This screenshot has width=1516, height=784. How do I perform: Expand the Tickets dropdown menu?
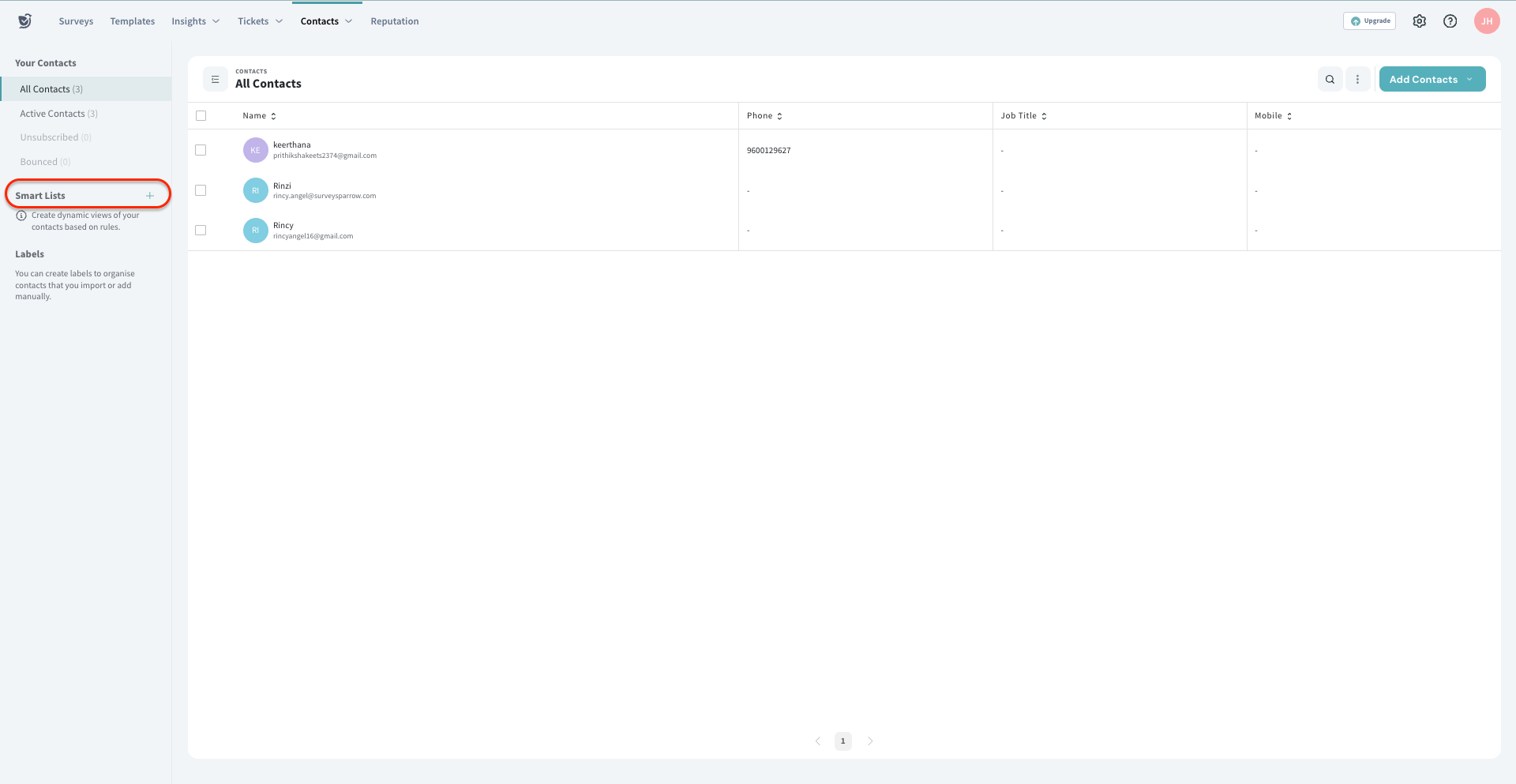click(x=260, y=21)
